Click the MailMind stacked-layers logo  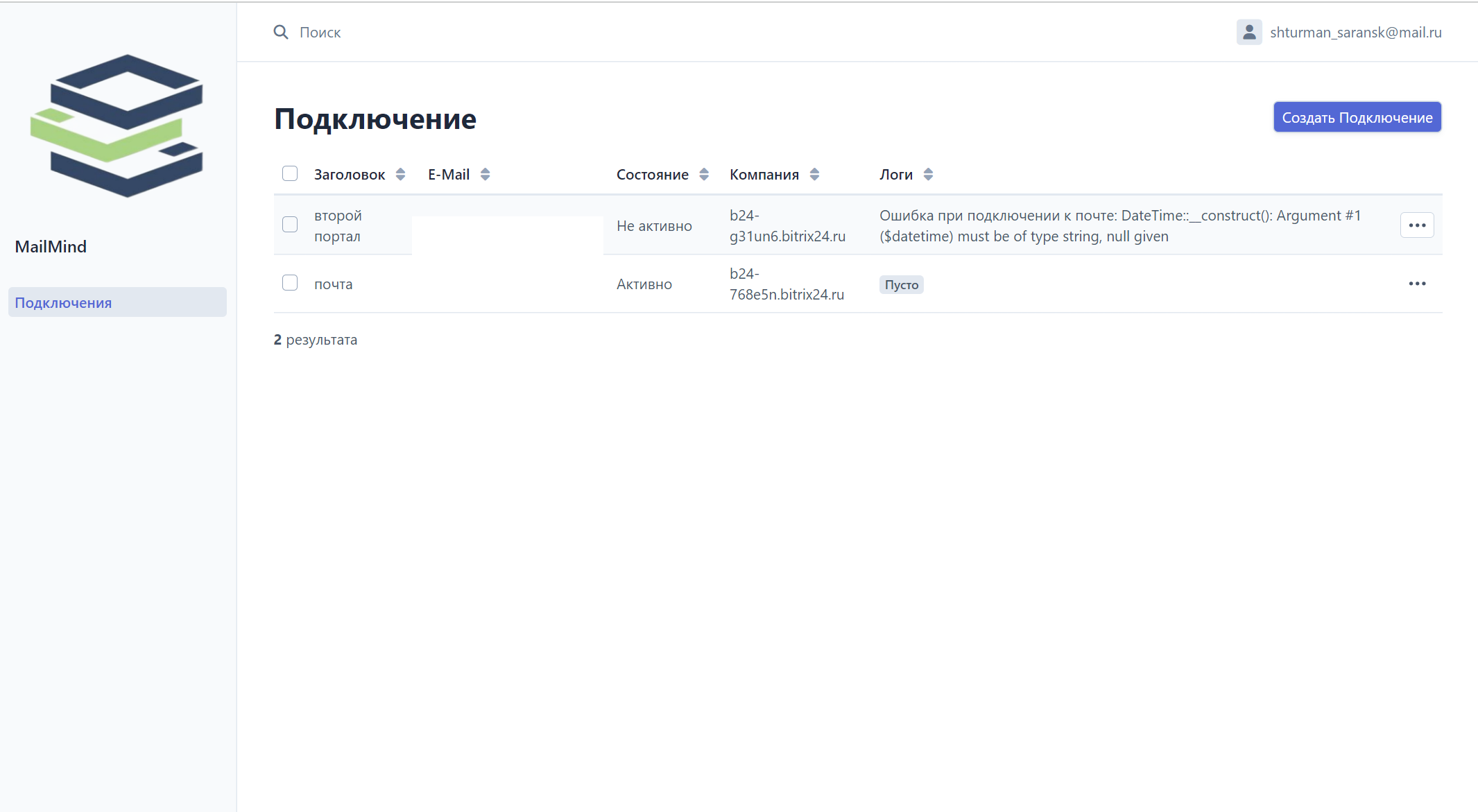pos(117,126)
